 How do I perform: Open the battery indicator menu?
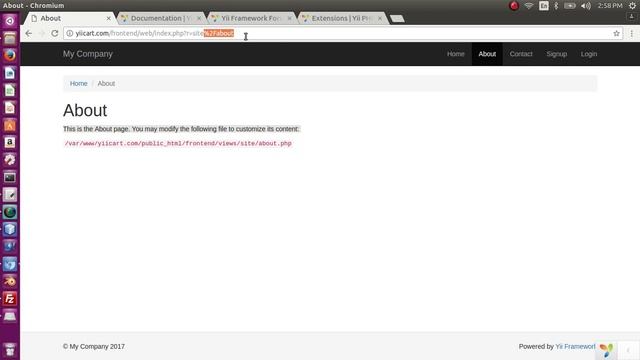tap(570, 6)
